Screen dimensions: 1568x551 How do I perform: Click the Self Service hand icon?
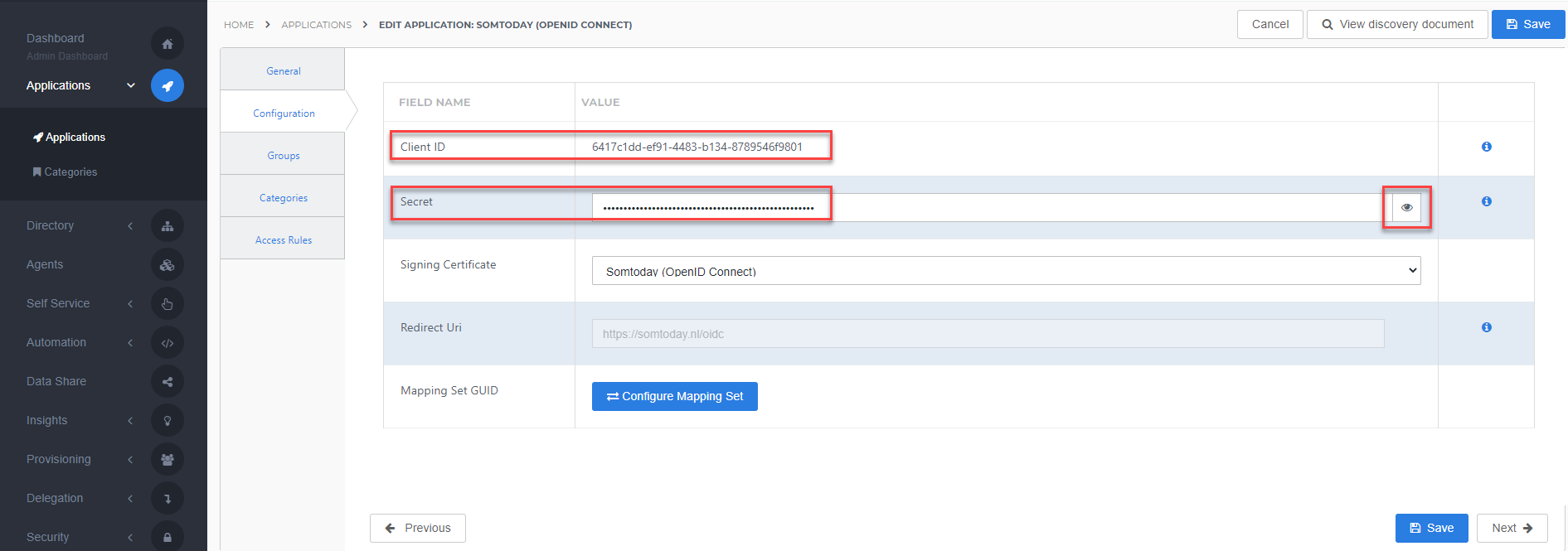pos(167,304)
